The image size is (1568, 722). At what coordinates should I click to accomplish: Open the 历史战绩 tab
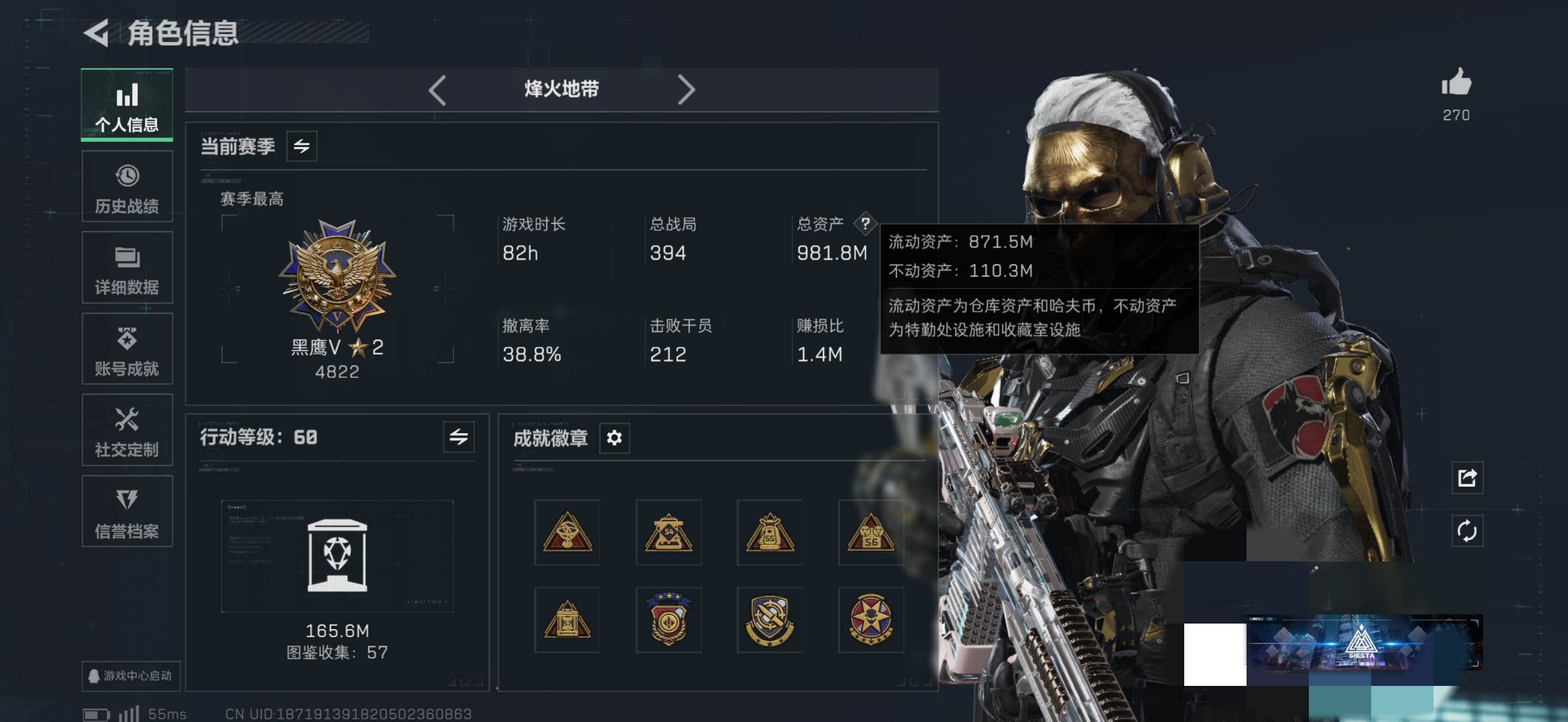coord(127,187)
